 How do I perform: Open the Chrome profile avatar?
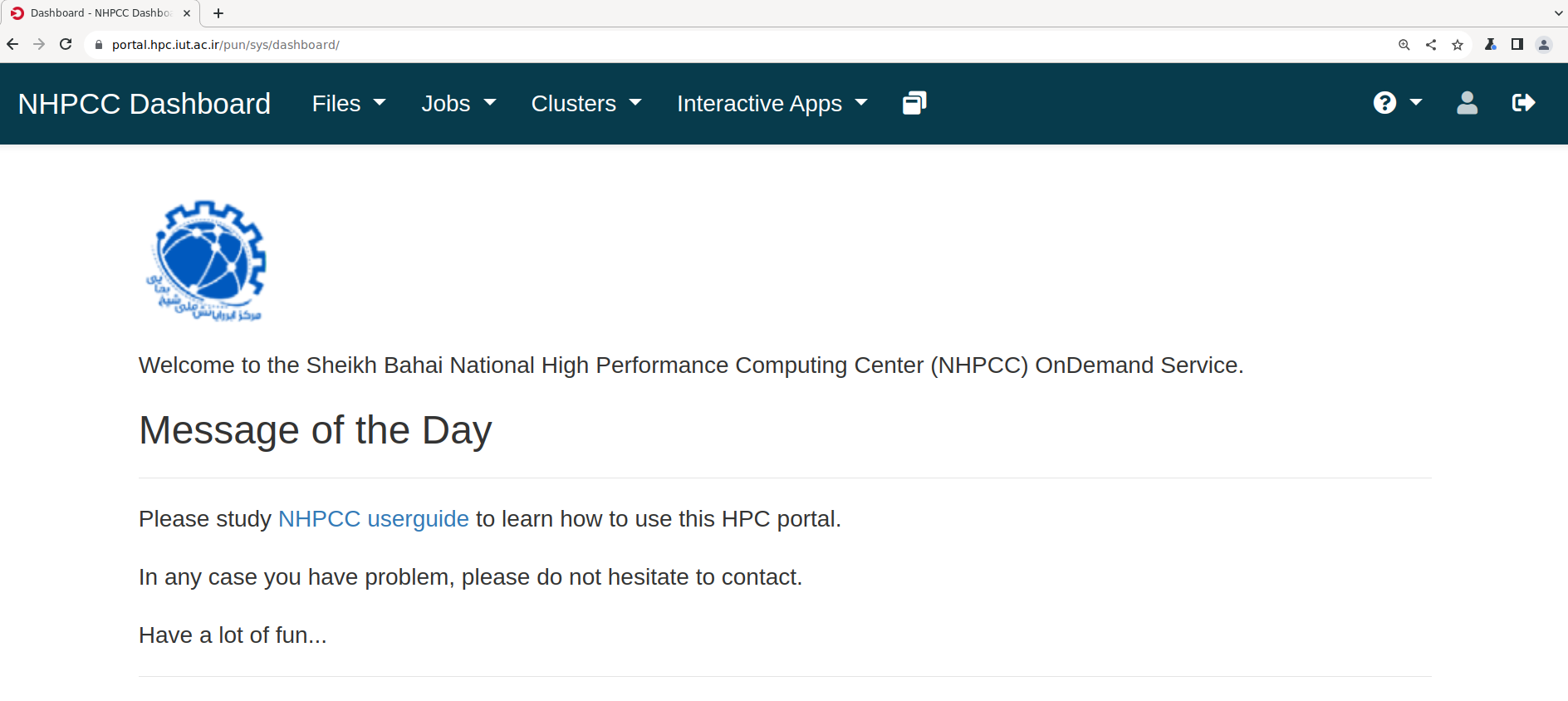pos(1544,45)
